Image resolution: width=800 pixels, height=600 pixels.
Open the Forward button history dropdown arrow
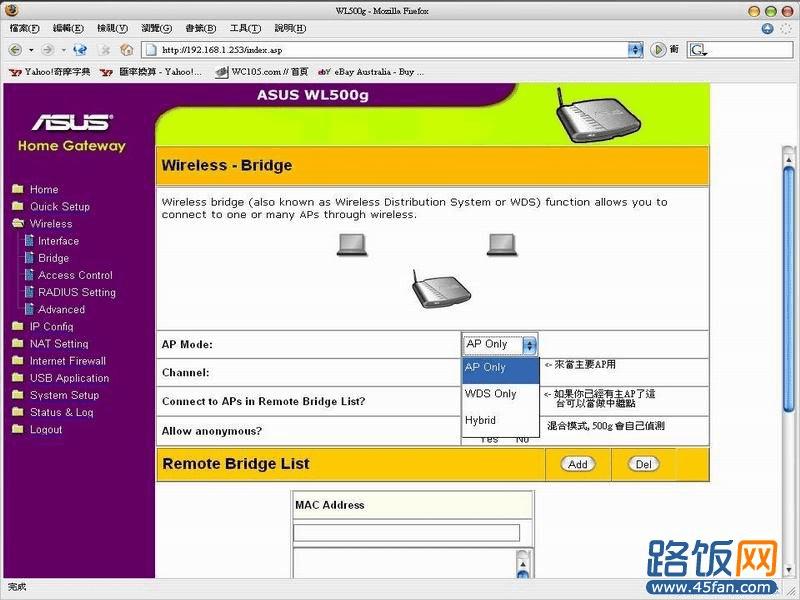[x=63, y=50]
